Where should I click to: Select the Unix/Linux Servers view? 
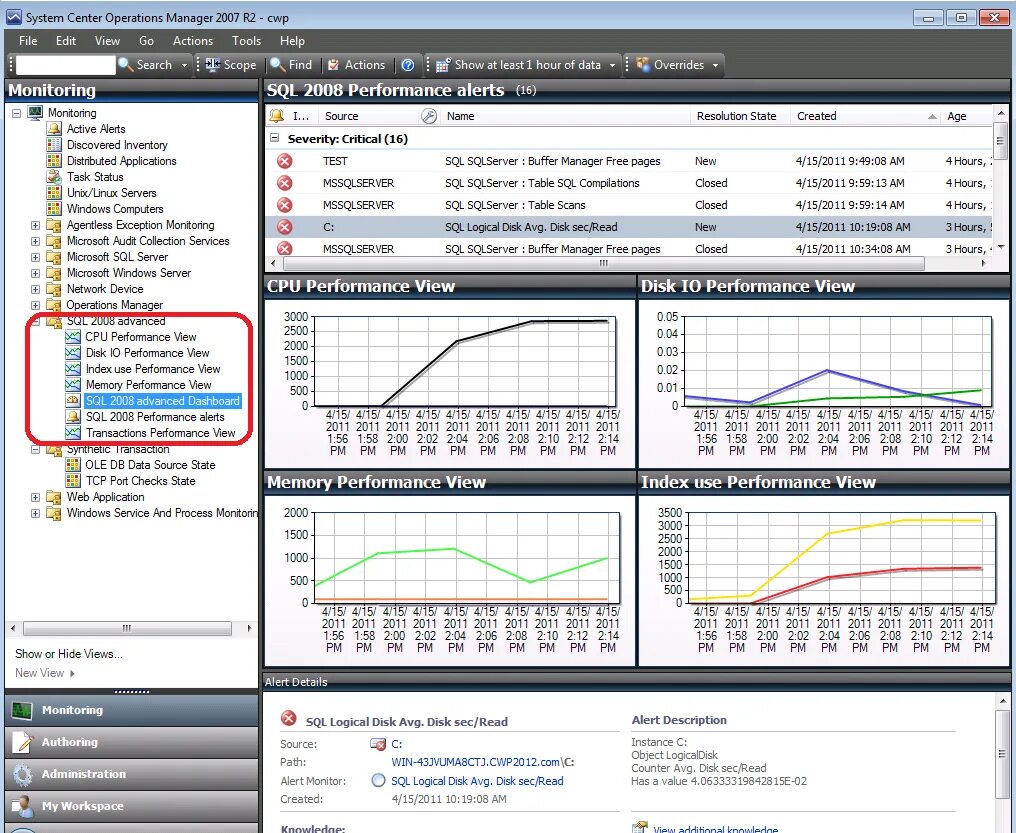click(x=111, y=193)
